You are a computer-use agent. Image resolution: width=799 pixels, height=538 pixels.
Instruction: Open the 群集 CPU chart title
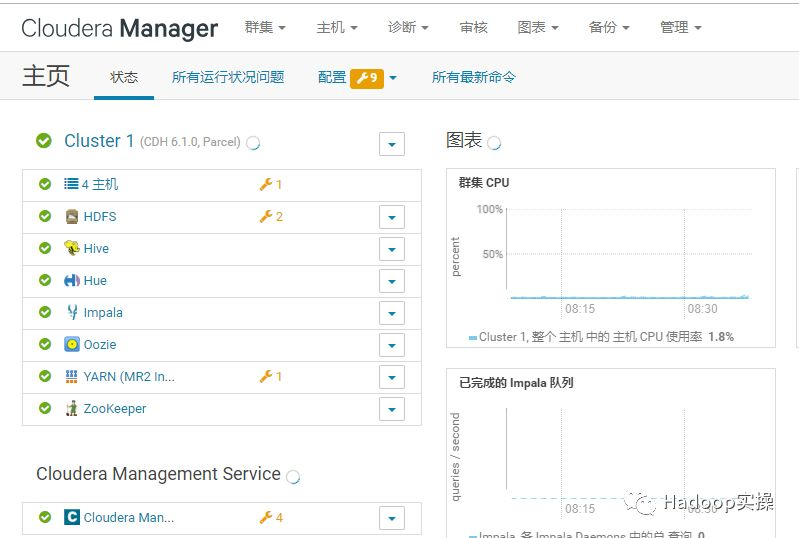point(484,182)
